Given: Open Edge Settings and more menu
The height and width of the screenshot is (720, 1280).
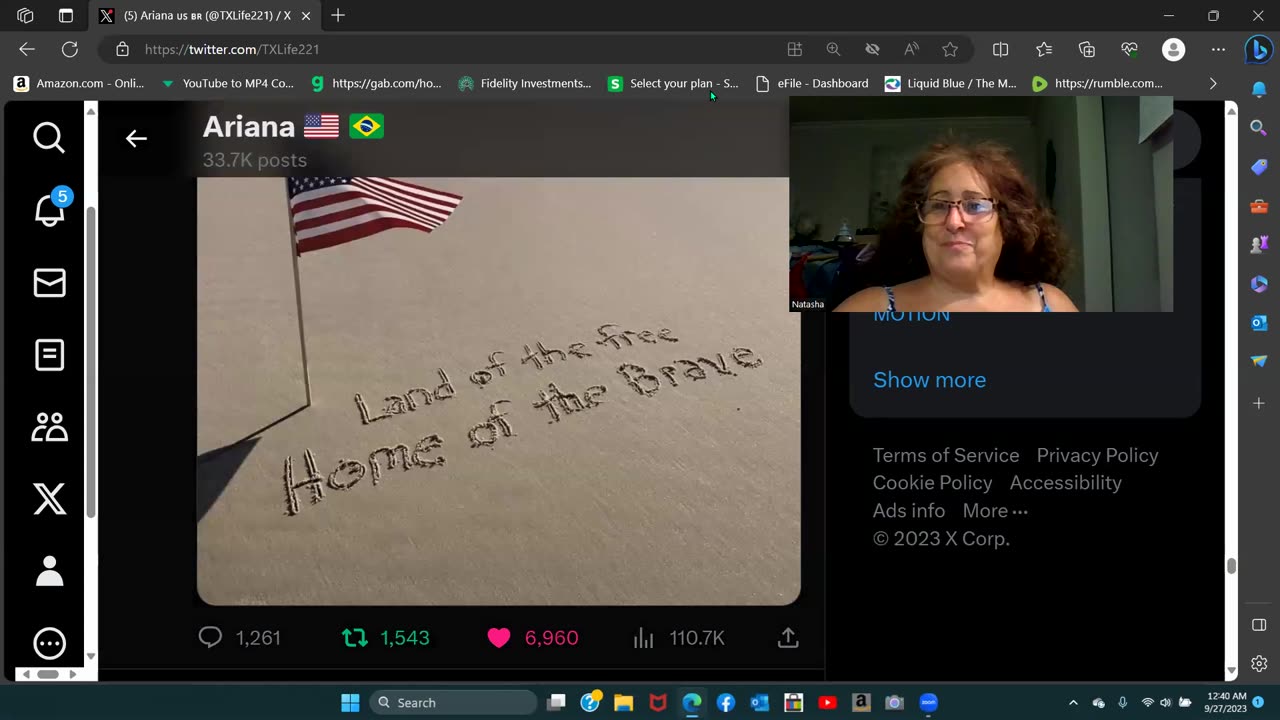Looking at the screenshot, I should 1218,49.
